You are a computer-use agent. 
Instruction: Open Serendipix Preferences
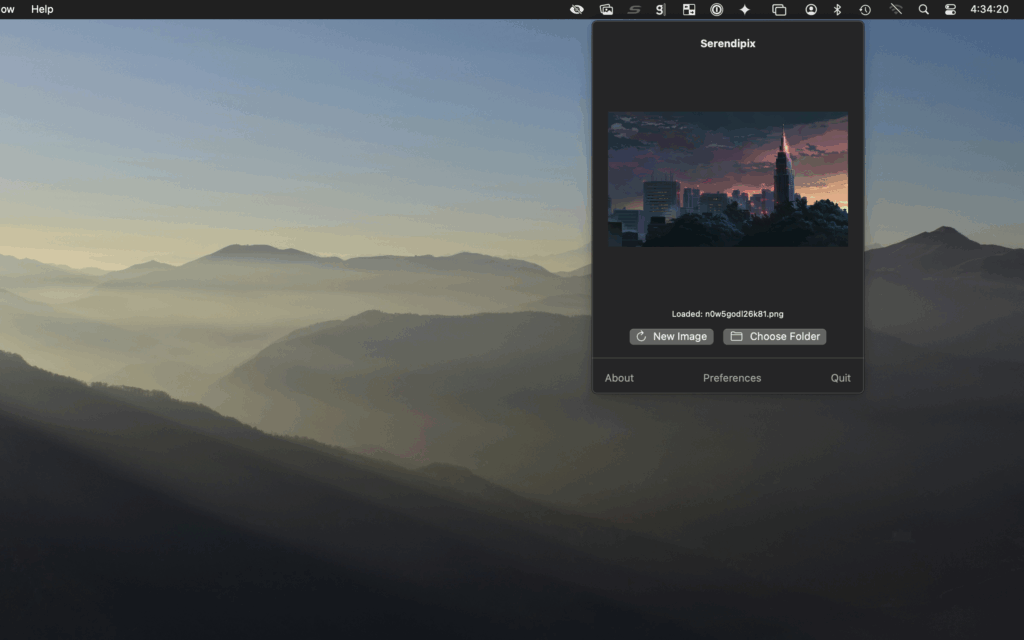click(x=732, y=378)
